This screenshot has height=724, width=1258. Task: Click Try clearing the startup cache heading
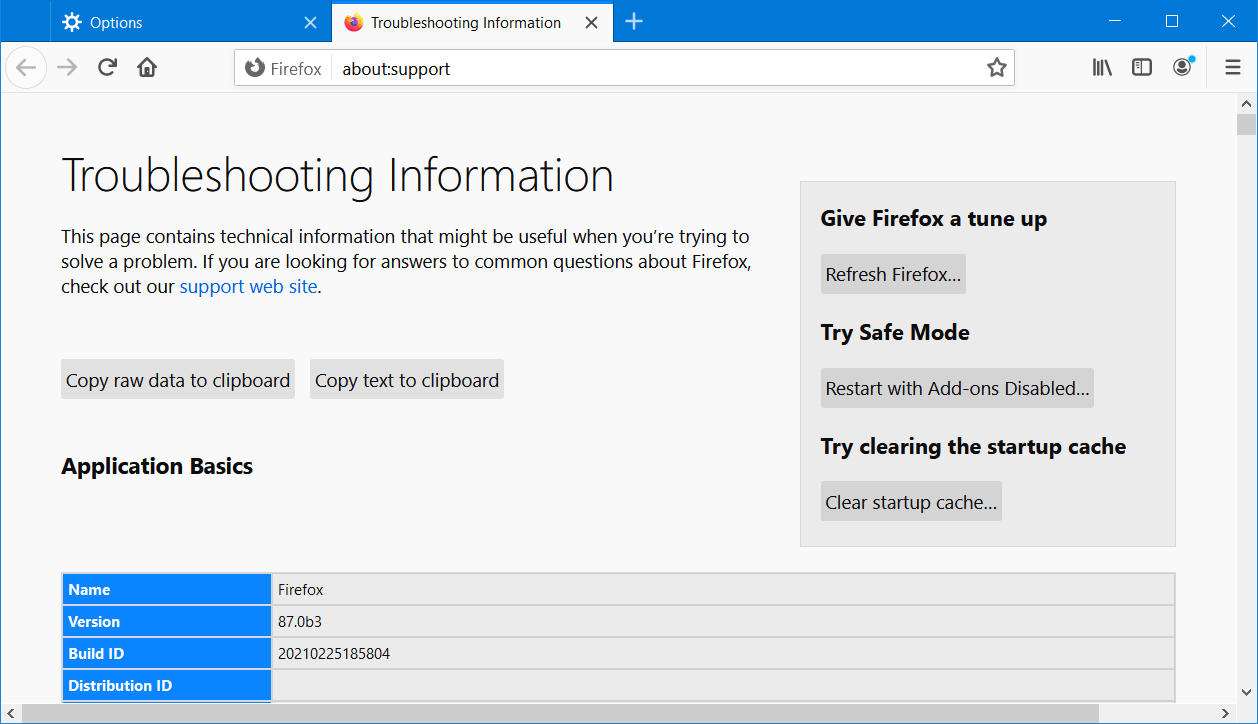(973, 446)
